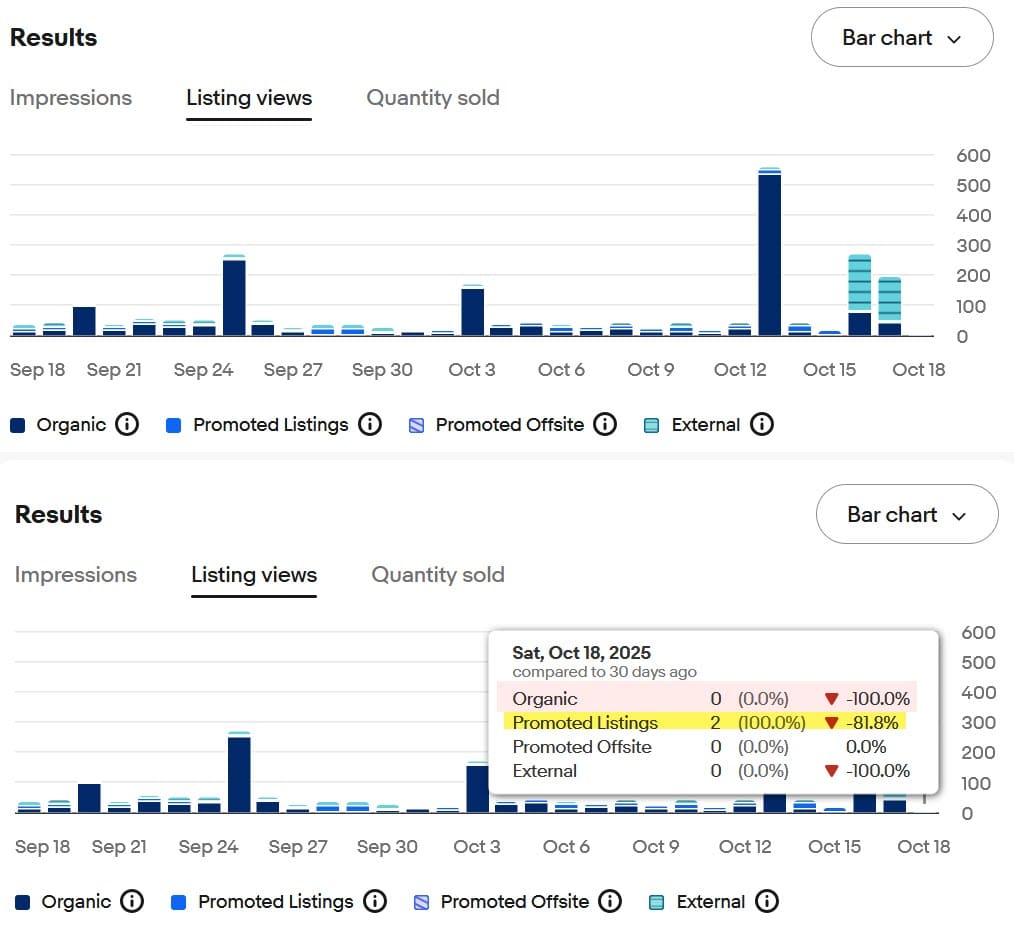Image resolution: width=1014 pixels, height=928 pixels.
Task: Click the Sep 25 tall bar in the lower chart
Action: [x=239, y=775]
